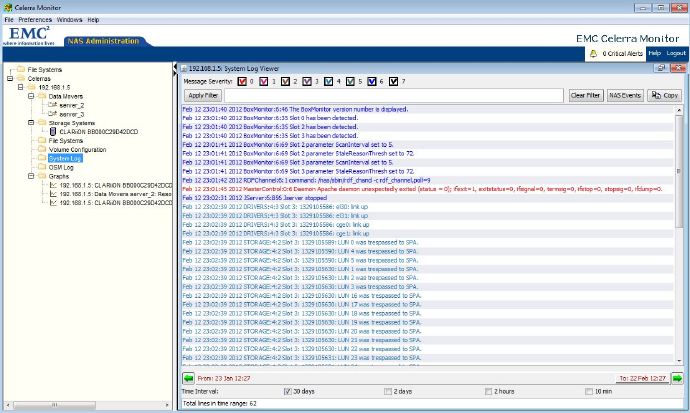Open the File menu
The height and width of the screenshot is (413, 690).
(9, 20)
